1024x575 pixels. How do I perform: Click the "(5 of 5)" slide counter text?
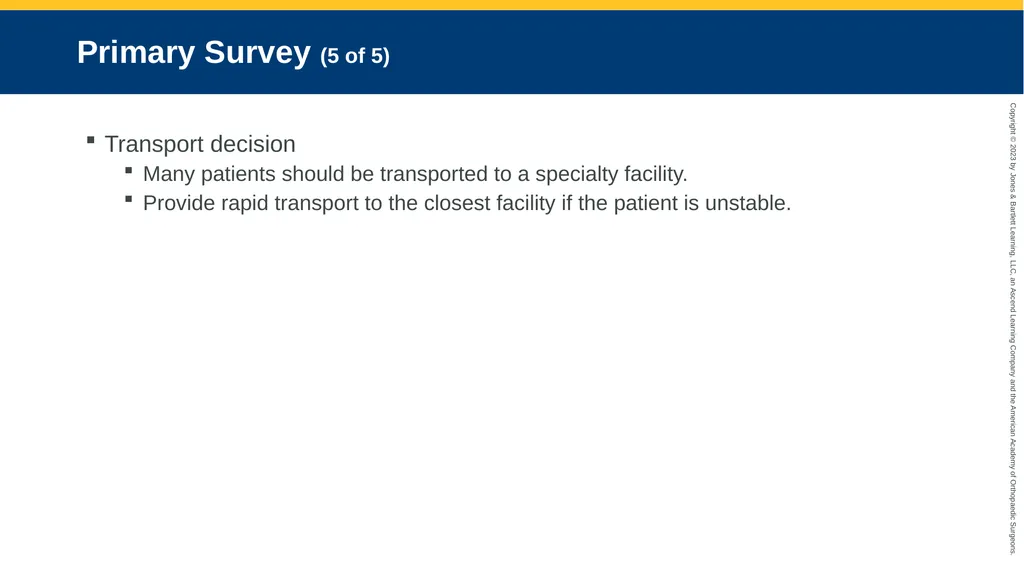[355, 56]
